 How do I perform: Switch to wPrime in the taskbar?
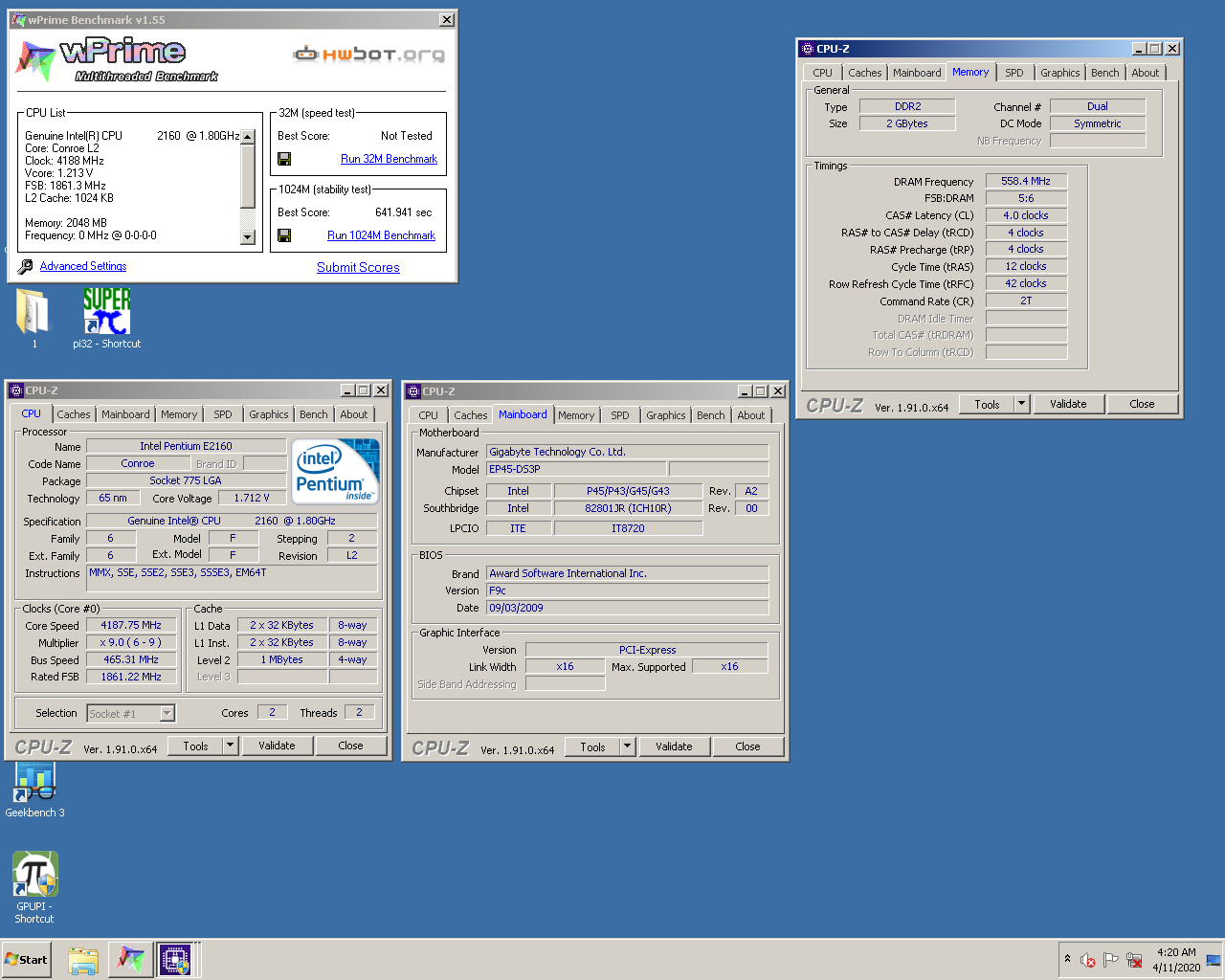point(130,960)
